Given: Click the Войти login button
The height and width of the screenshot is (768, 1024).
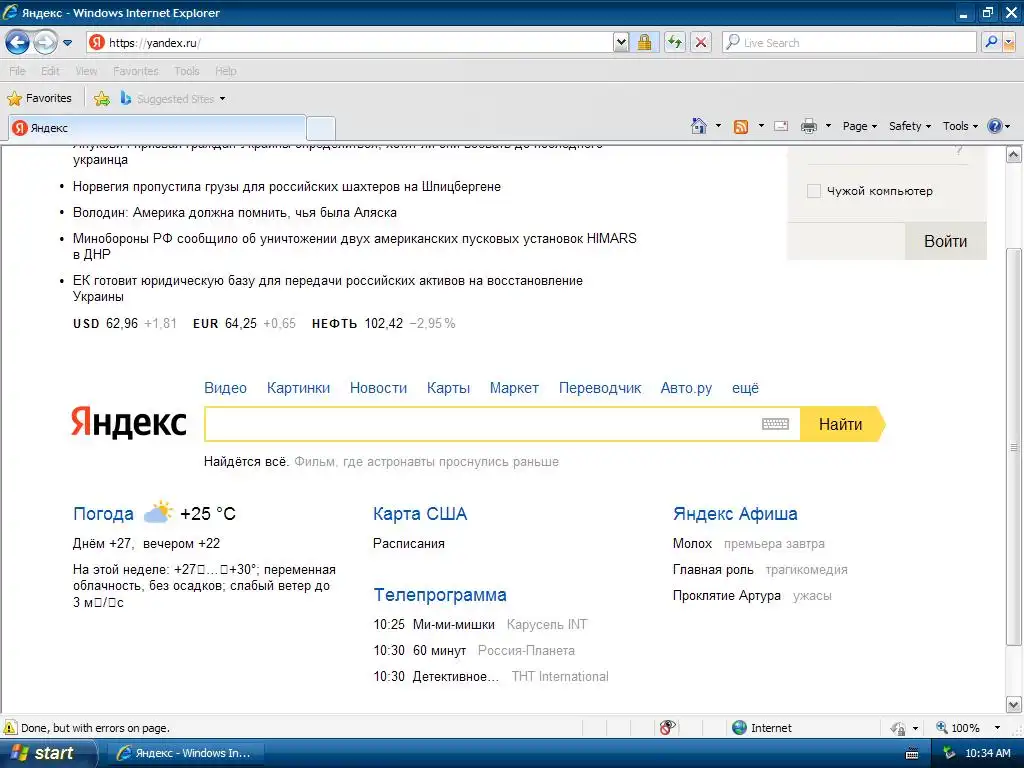Looking at the screenshot, I should click(x=945, y=242).
